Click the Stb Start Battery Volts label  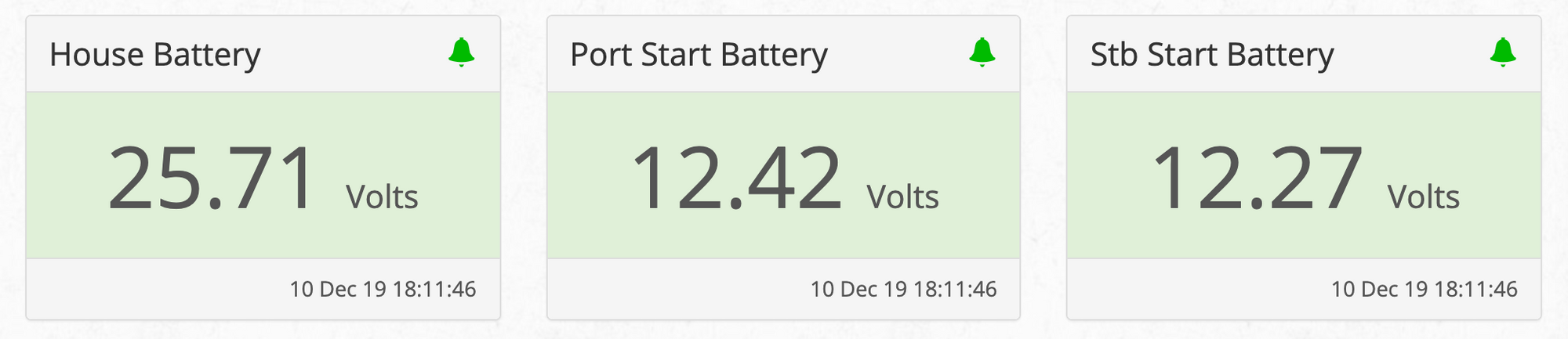[x=1423, y=197]
